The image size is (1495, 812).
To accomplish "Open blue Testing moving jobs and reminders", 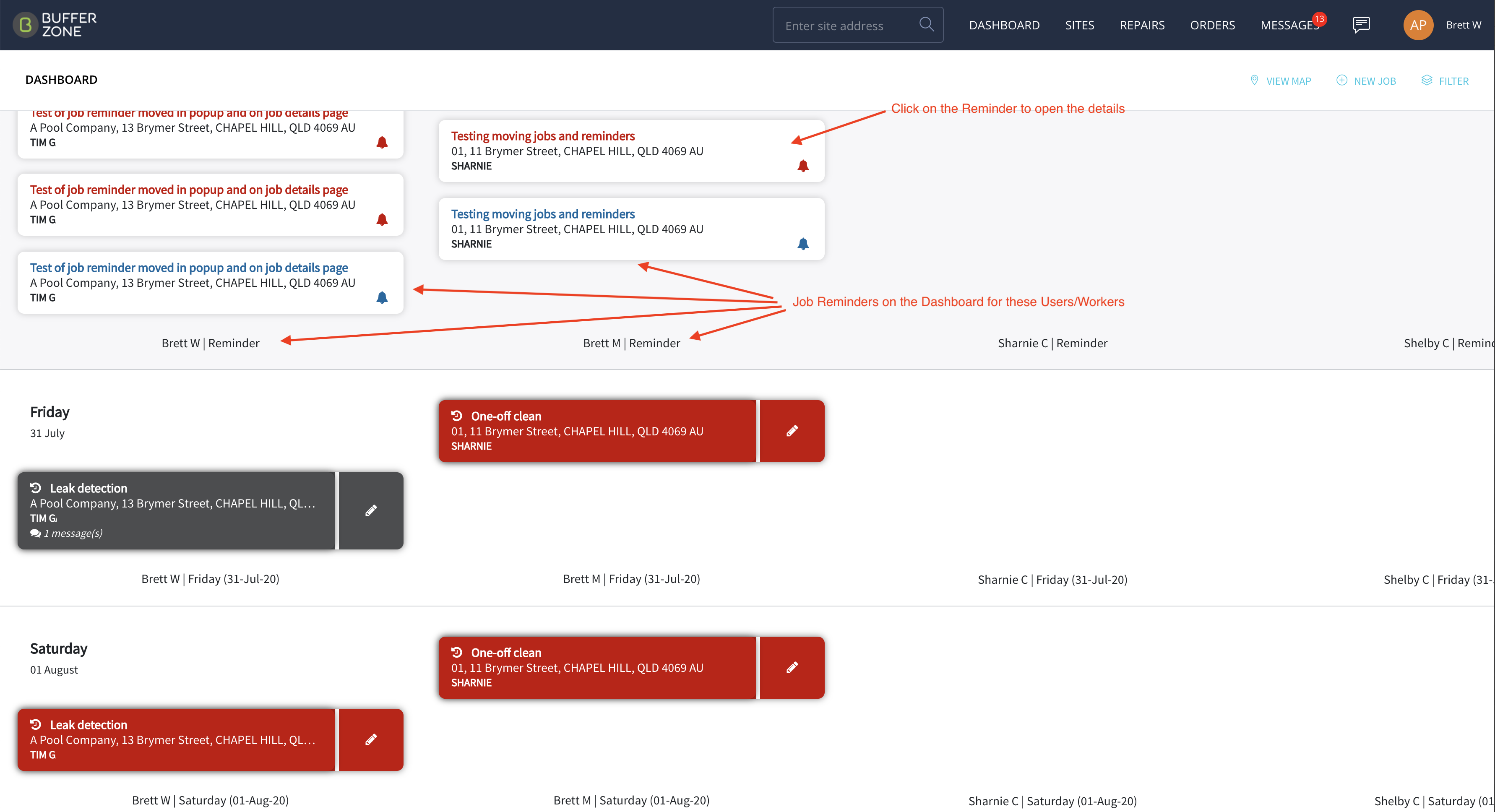I will (x=543, y=213).
